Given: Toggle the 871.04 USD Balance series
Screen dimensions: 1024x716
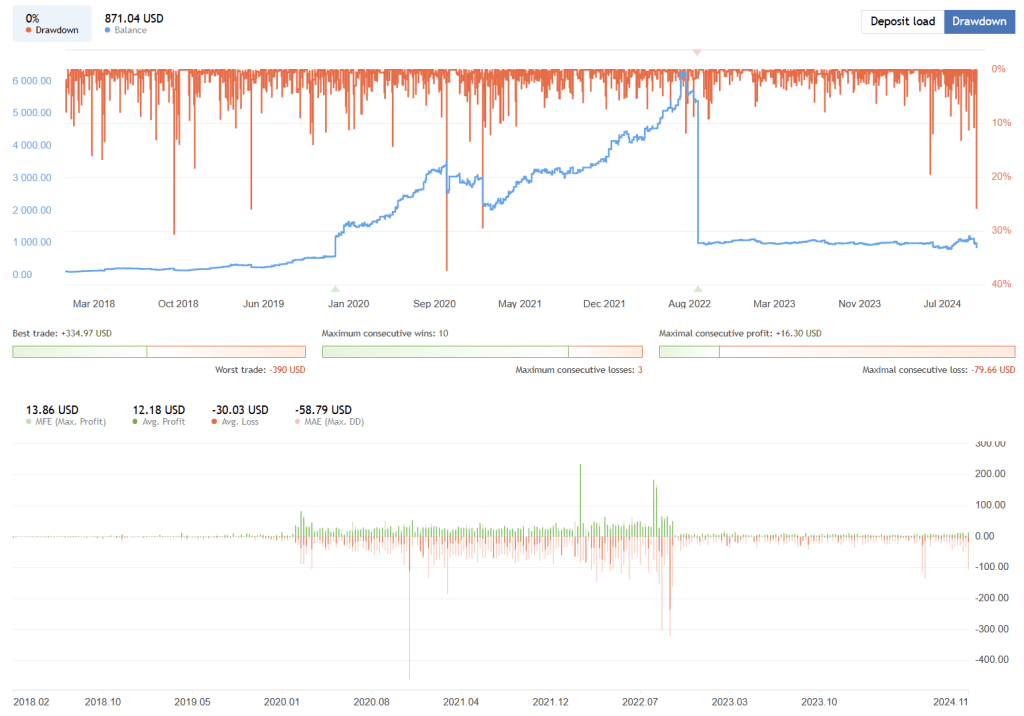Looking at the screenshot, I should coord(134,24).
